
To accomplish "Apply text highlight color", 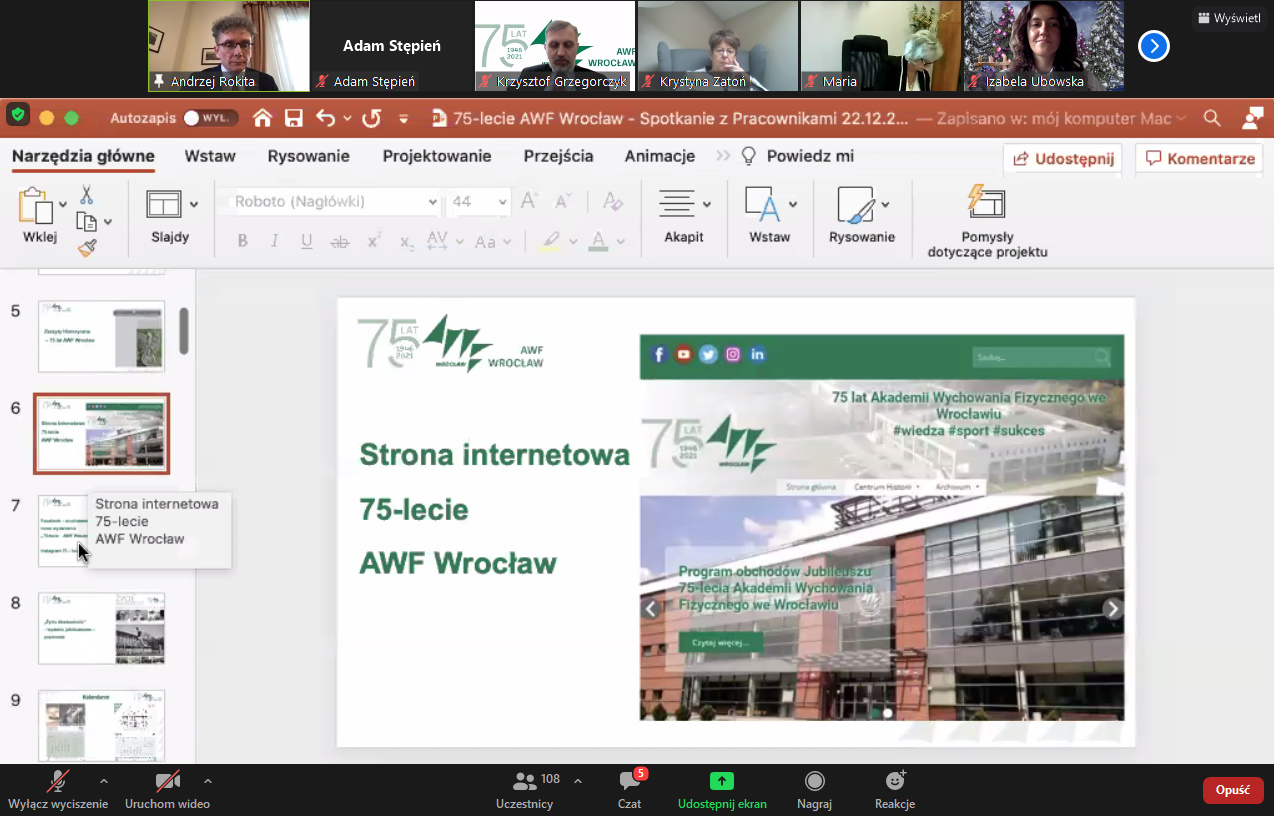I will [548, 241].
